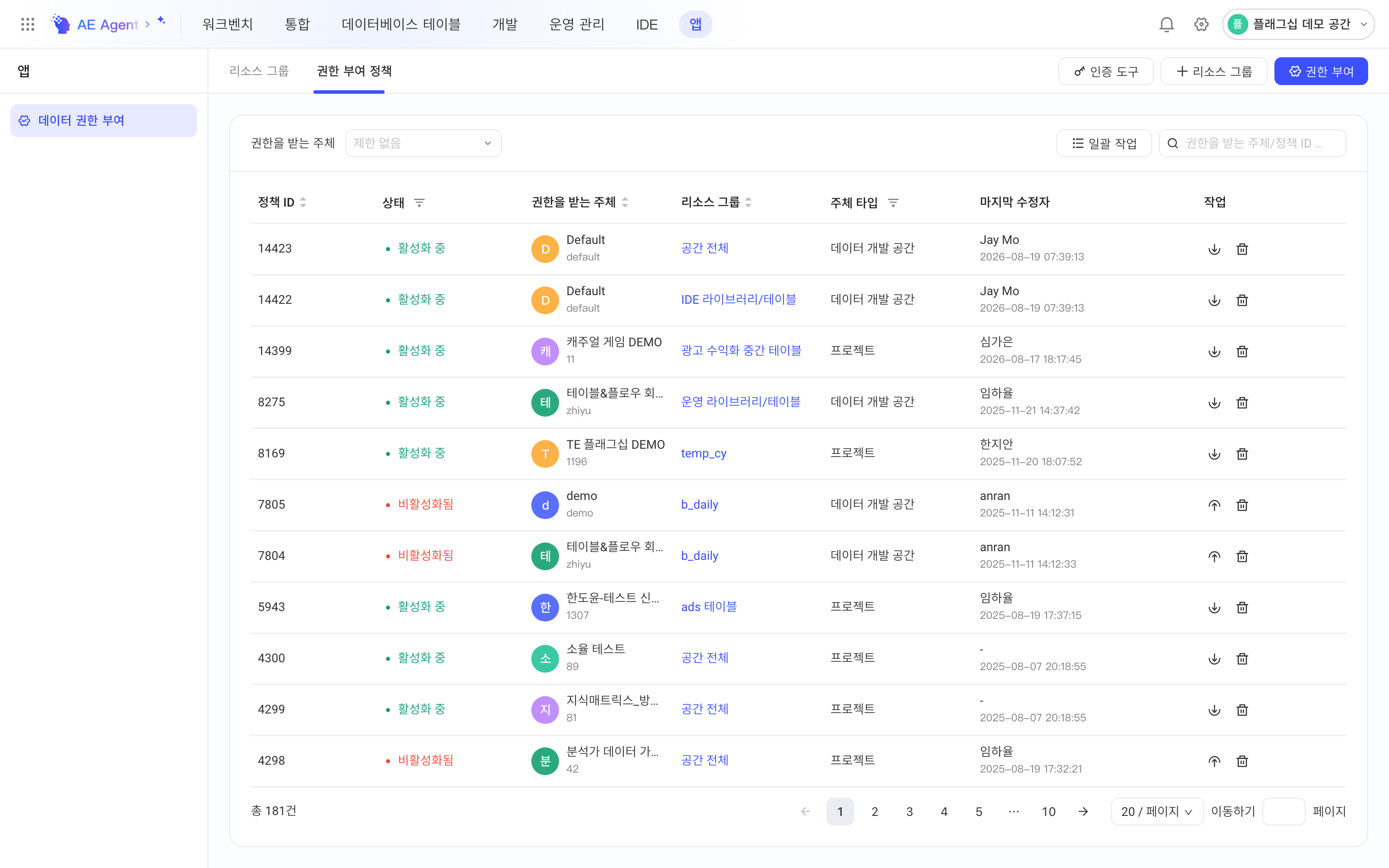Open the 권한을 받는 주체 dropdown filter

(424, 143)
